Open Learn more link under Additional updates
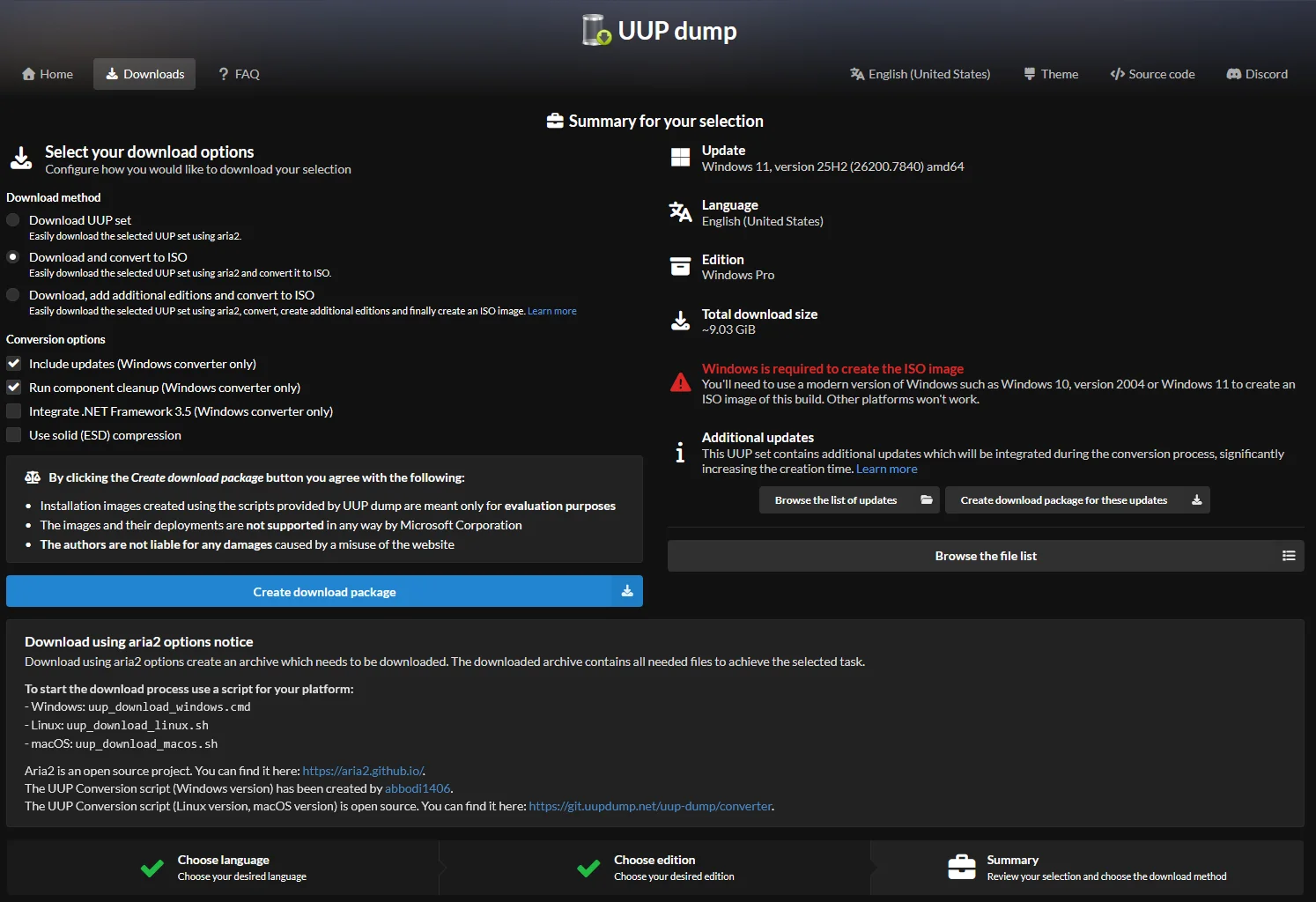This screenshot has height=902, width=1316. [x=887, y=469]
